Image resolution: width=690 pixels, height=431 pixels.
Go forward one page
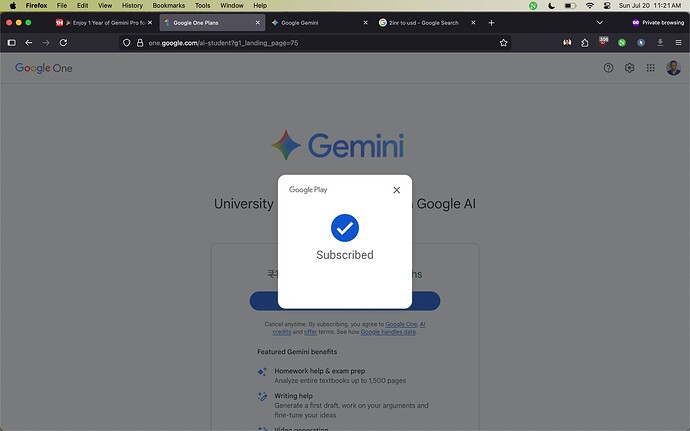point(46,43)
